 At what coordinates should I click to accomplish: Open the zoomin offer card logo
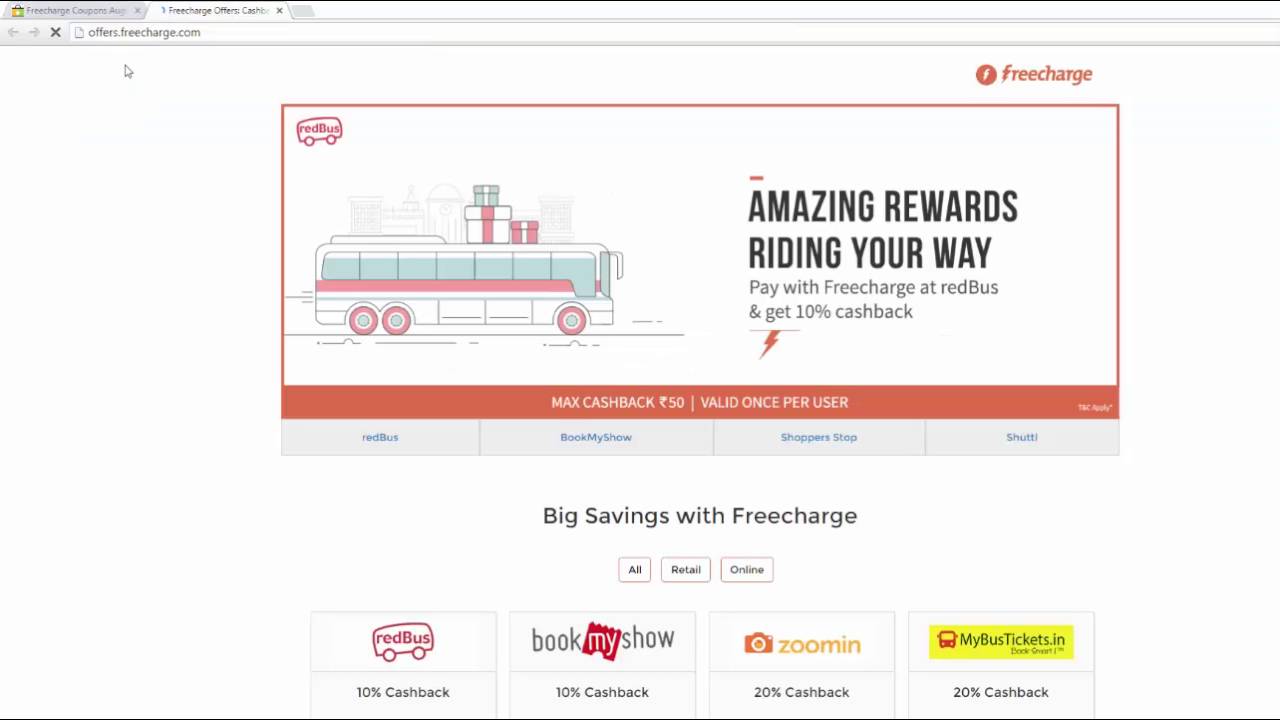click(802, 644)
